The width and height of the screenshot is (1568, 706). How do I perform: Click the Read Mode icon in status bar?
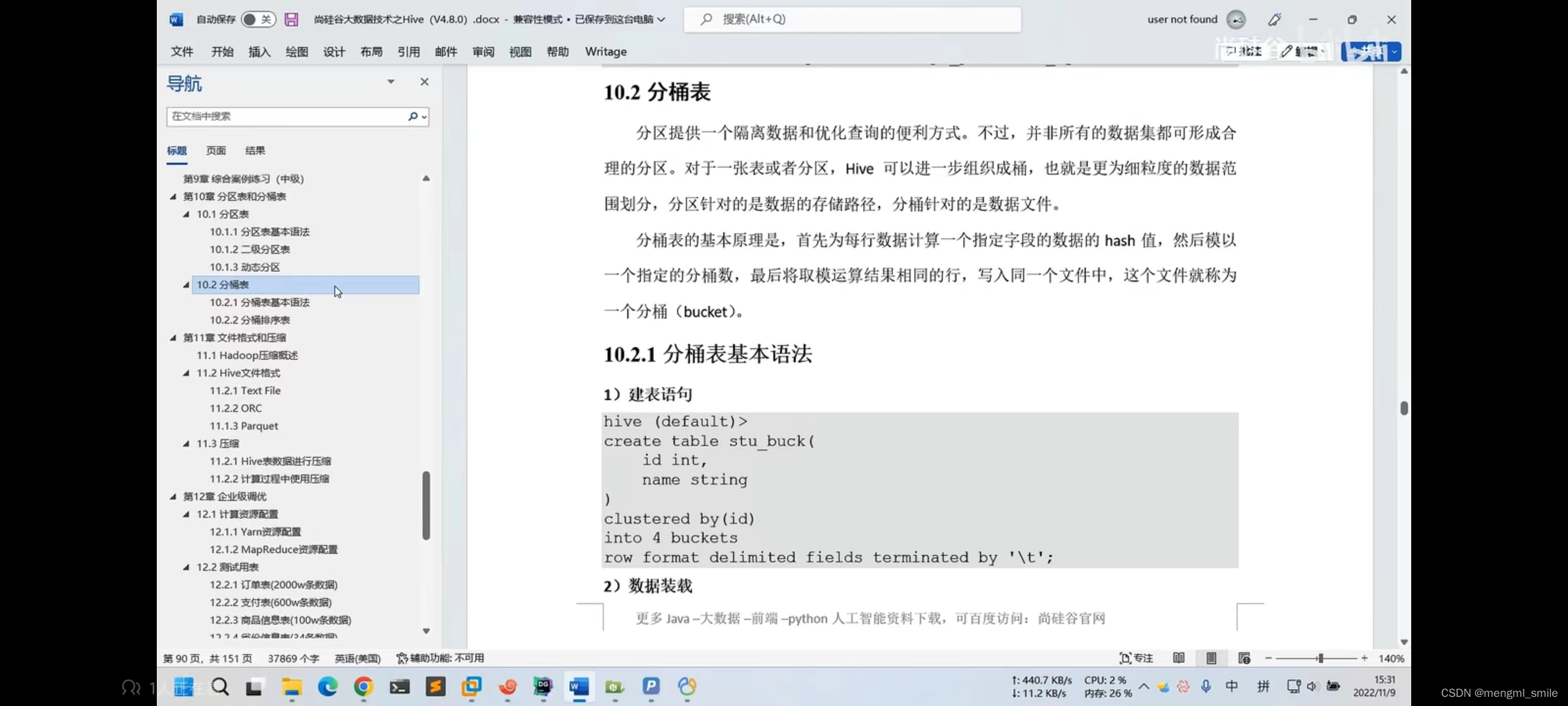[x=1178, y=658]
